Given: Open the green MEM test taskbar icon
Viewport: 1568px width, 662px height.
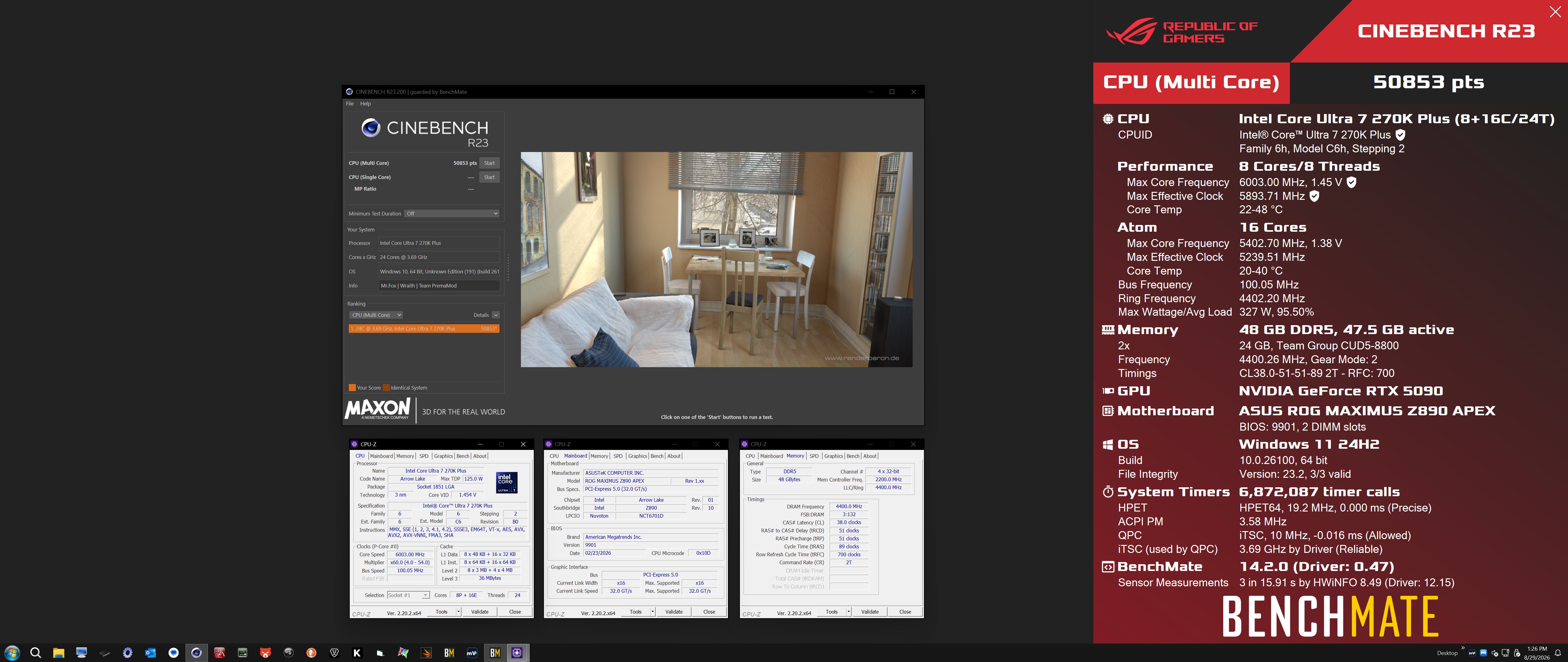Looking at the screenshot, I should (x=242, y=653).
